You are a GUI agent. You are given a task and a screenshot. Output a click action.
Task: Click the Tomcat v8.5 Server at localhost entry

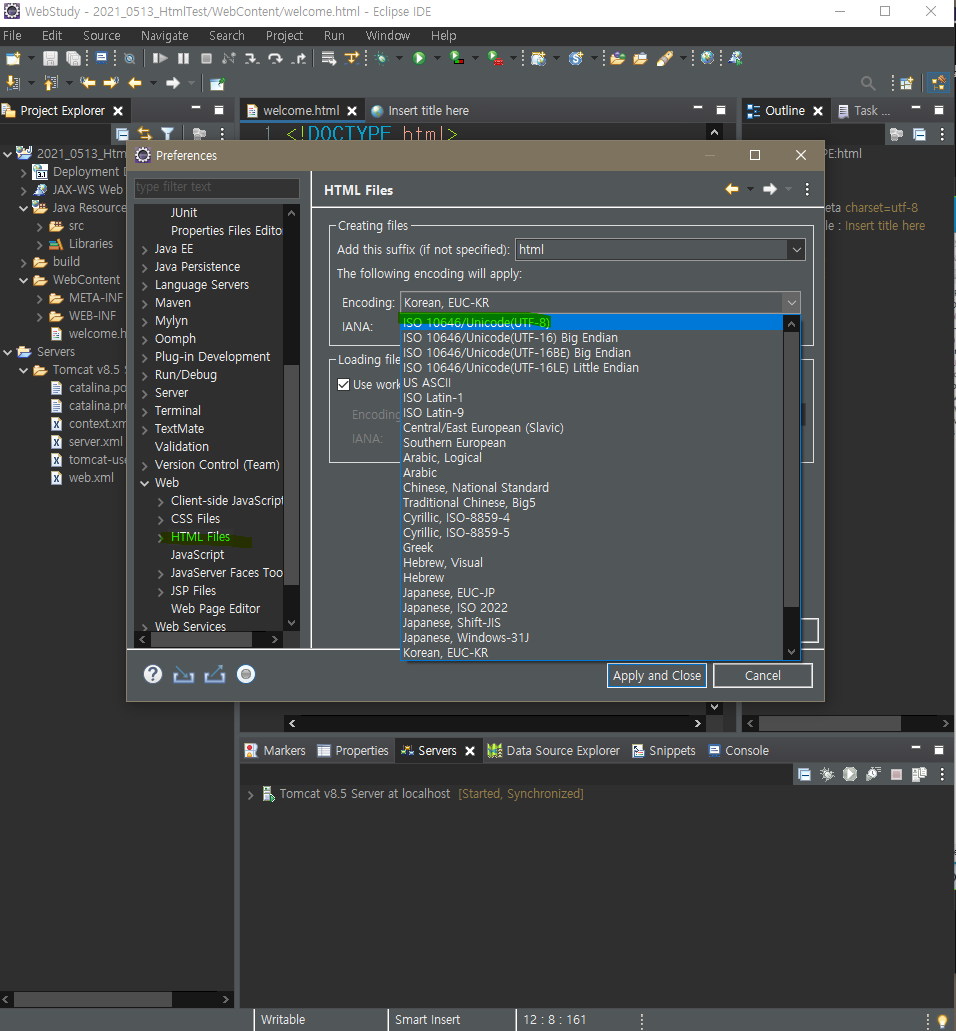pyautogui.click(x=365, y=794)
